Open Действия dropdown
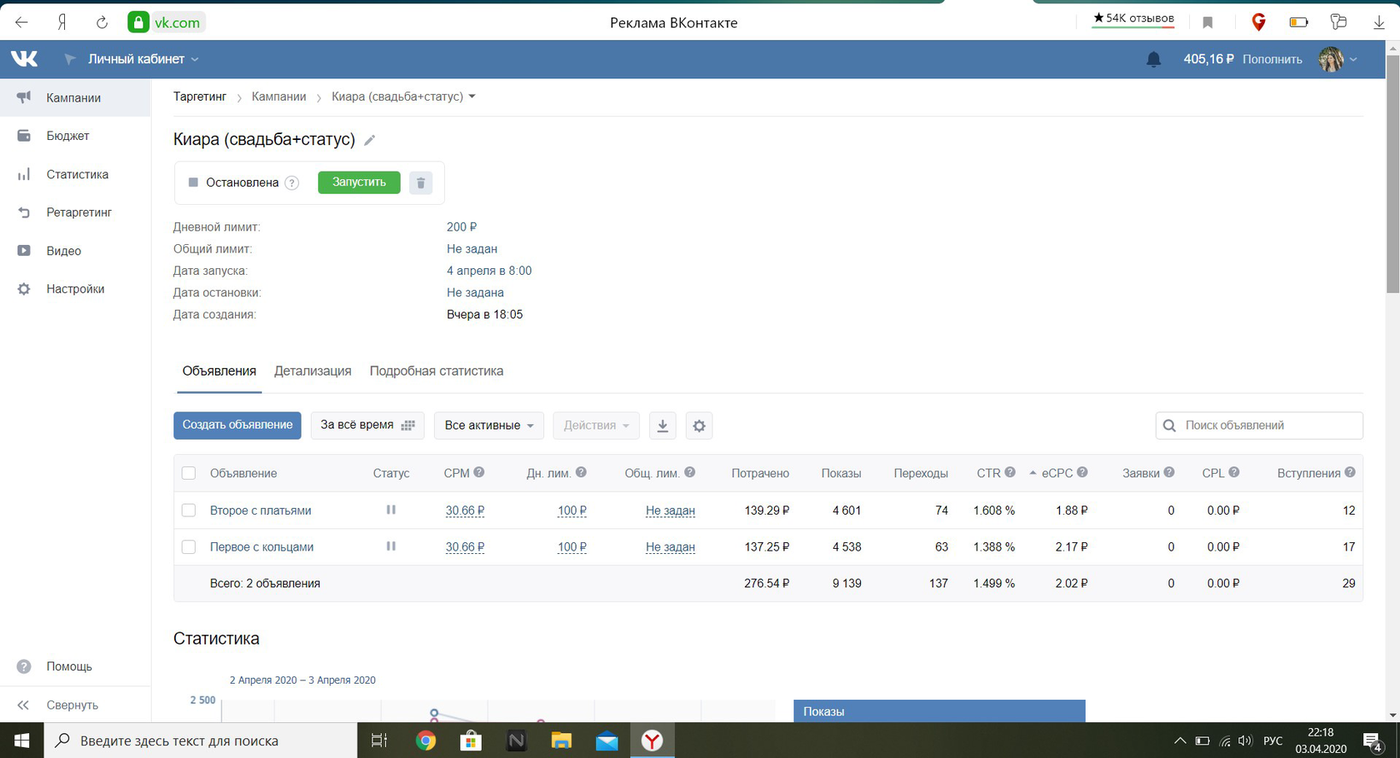1400x758 pixels. click(x=596, y=425)
